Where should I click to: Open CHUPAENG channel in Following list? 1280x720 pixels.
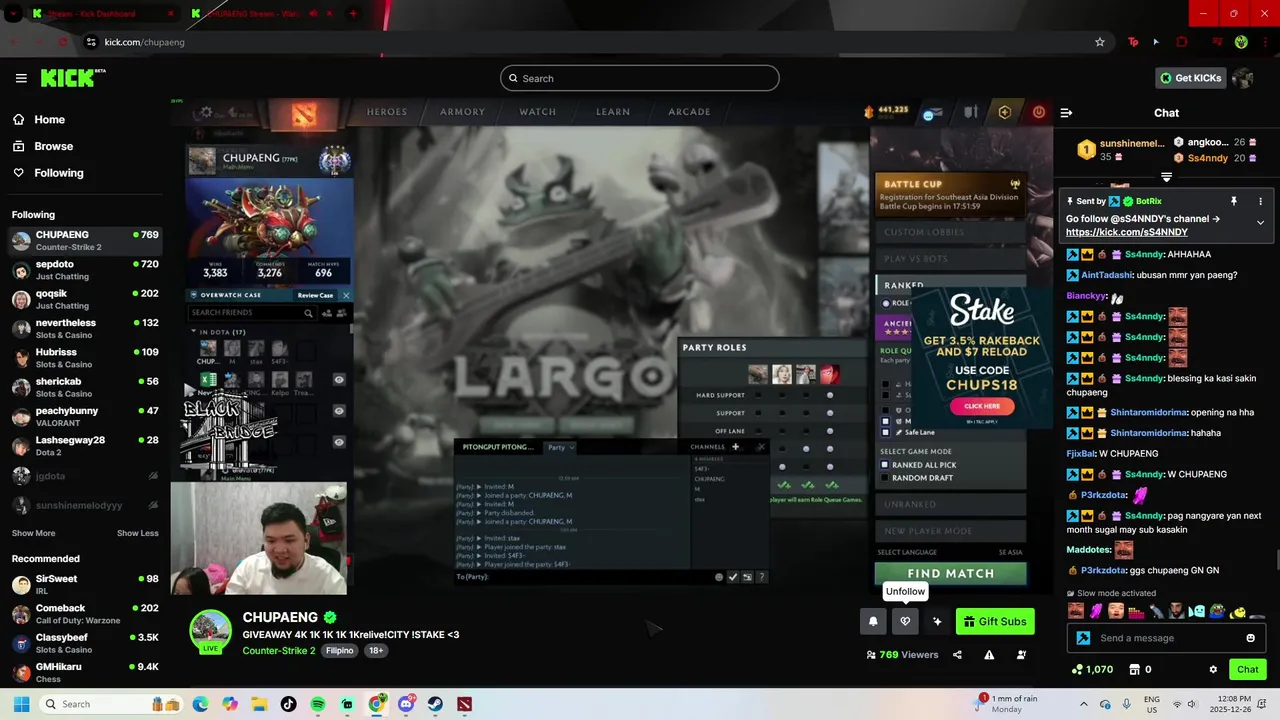85,241
